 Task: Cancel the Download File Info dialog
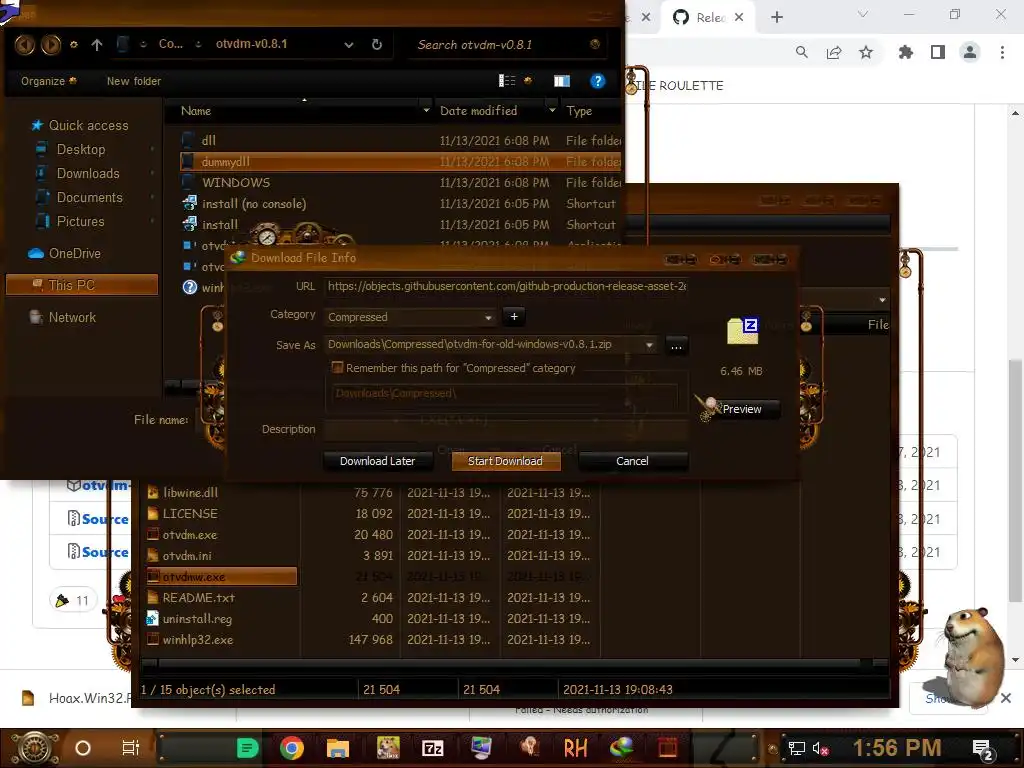click(x=632, y=461)
